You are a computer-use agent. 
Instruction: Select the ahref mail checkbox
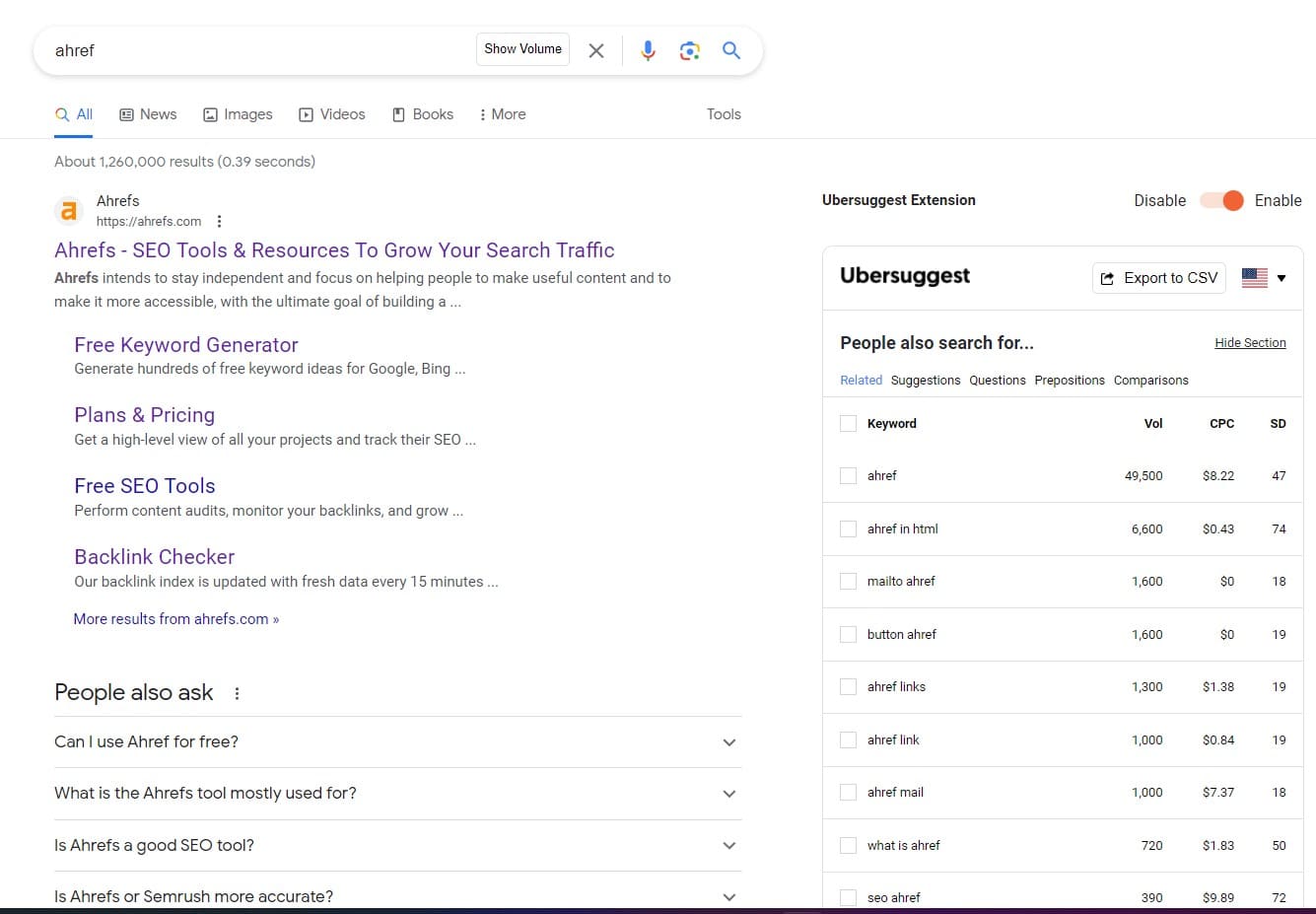click(848, 793)
